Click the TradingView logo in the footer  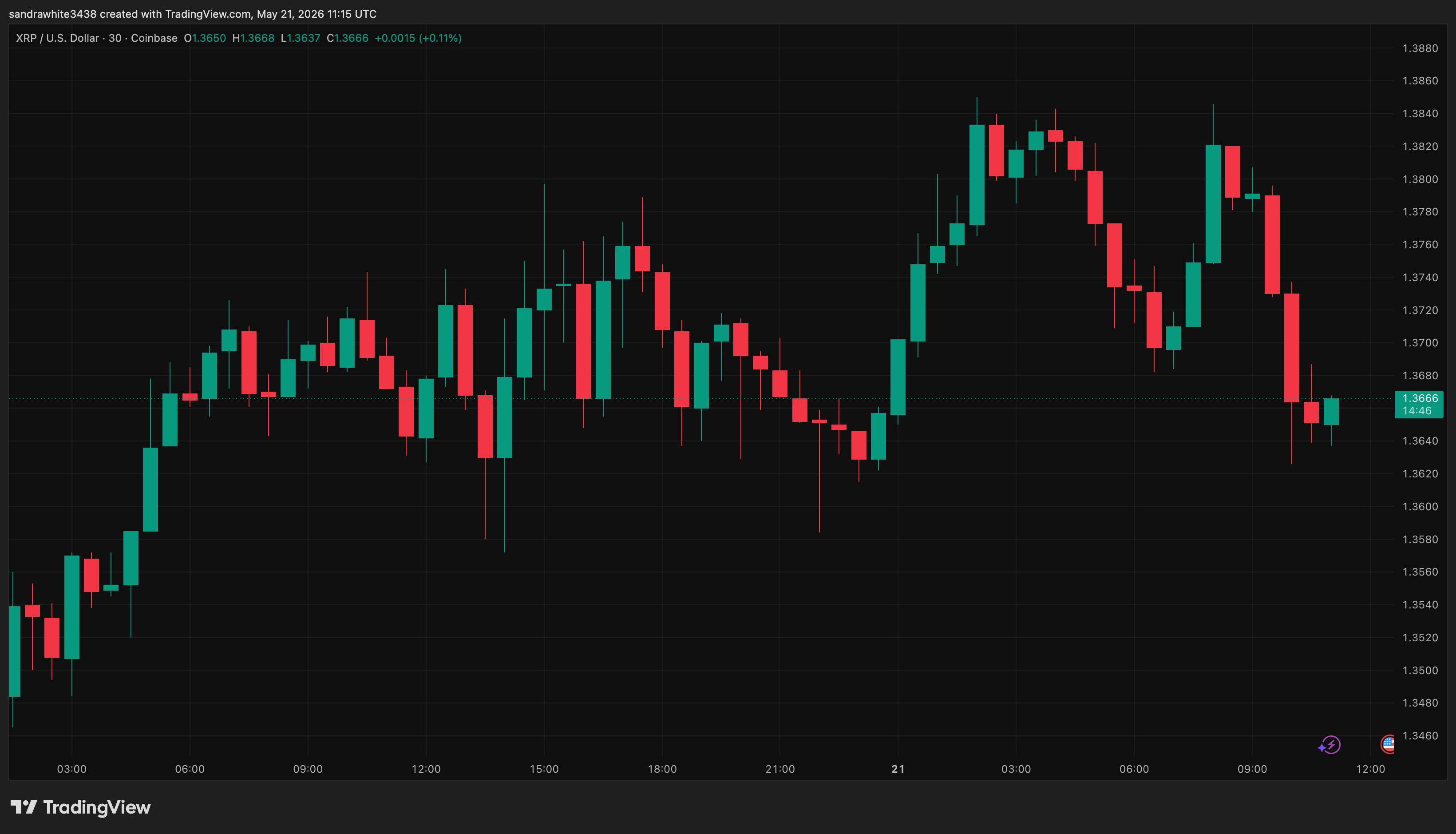pos(81,807)
